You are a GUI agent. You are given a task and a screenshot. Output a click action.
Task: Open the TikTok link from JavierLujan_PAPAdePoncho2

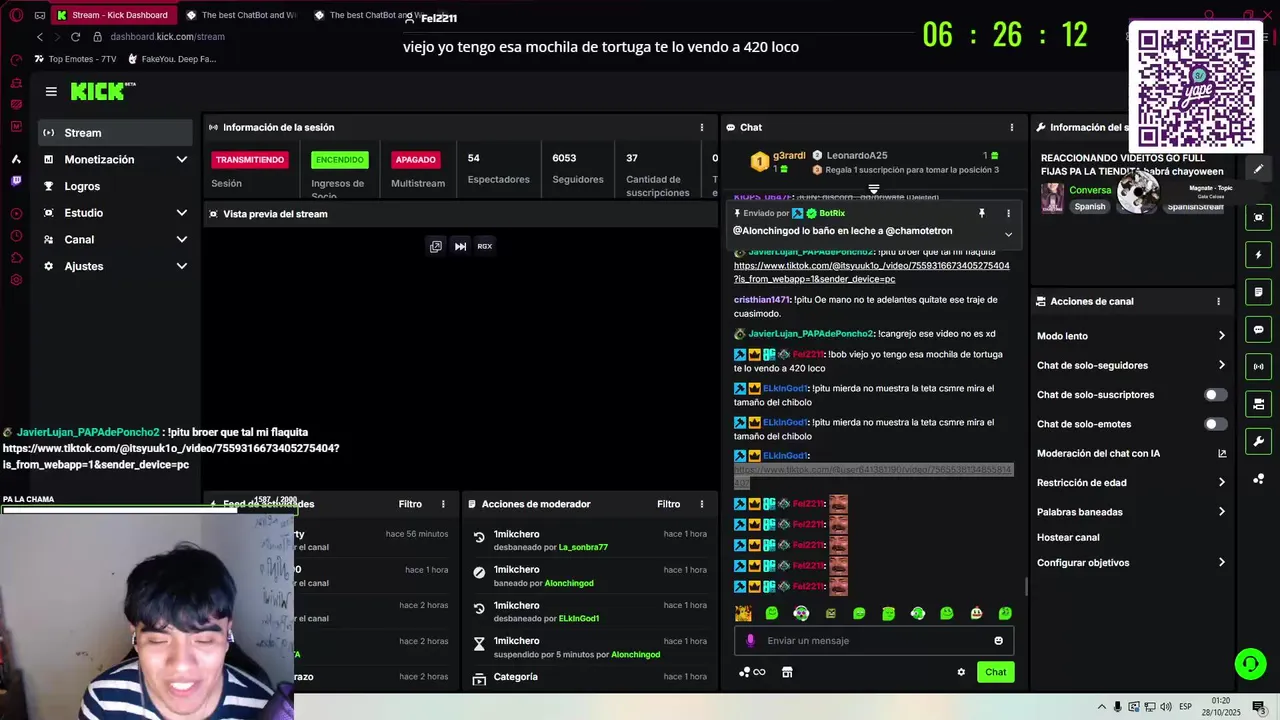coord(871,272)
